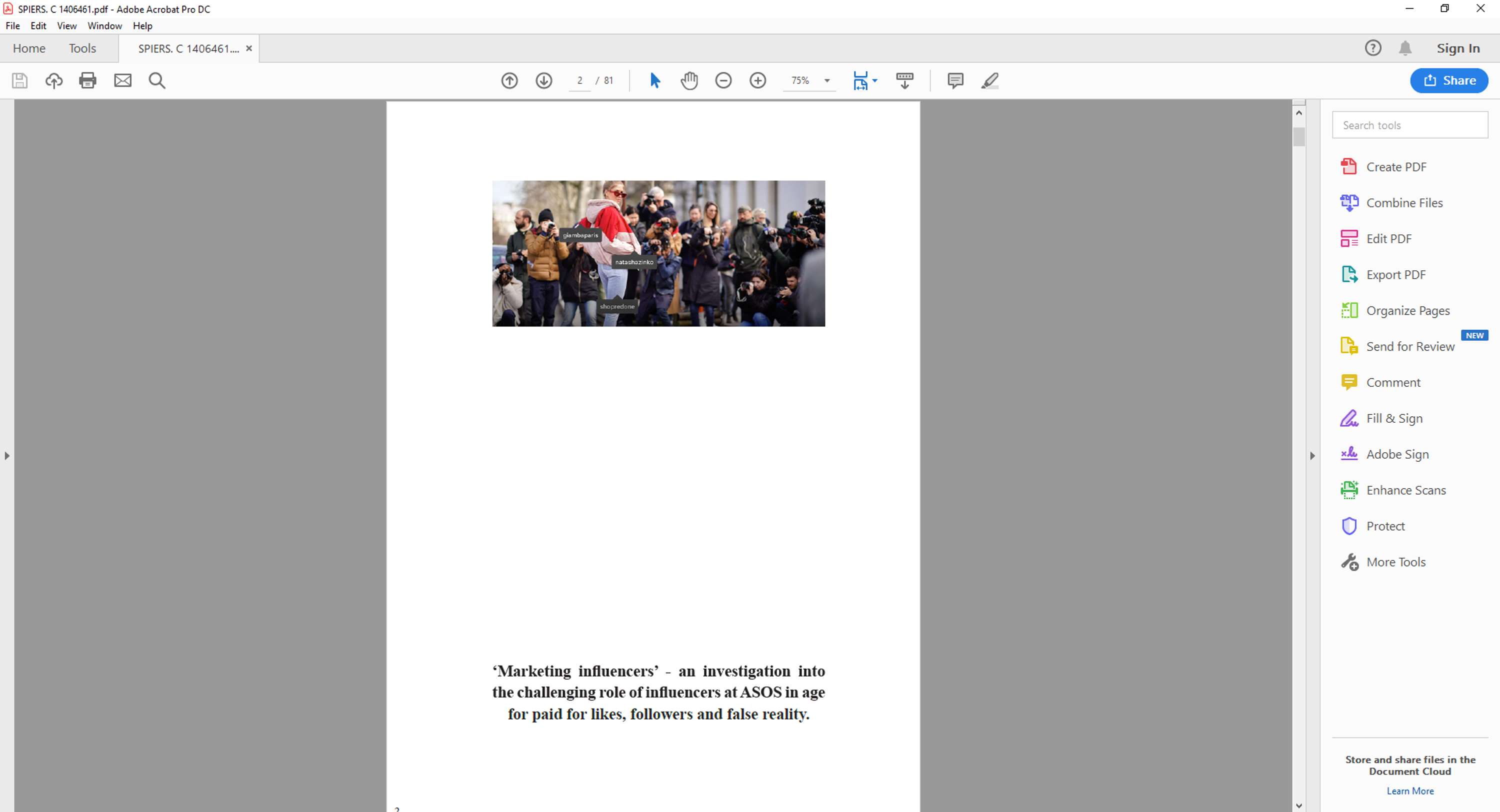Follow the Learn More link
The width and height of the screenshot is (1500, 812).
coord(1410,791)
